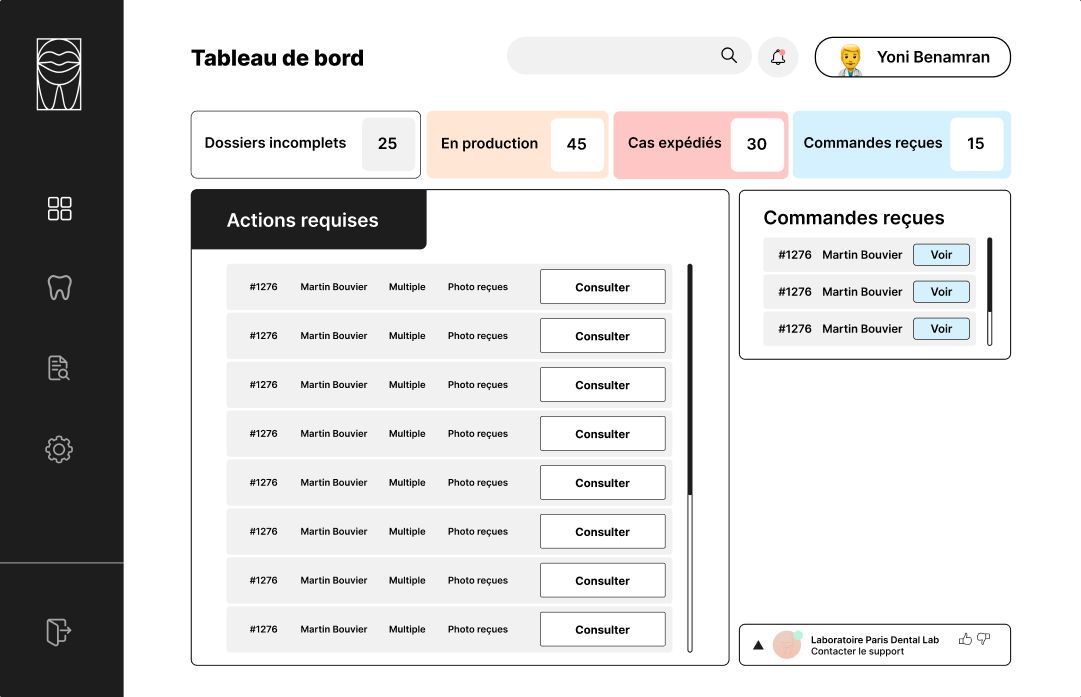Click the Contacter le support link
This screenshot has width=1081, height=697.
point(857,652)
